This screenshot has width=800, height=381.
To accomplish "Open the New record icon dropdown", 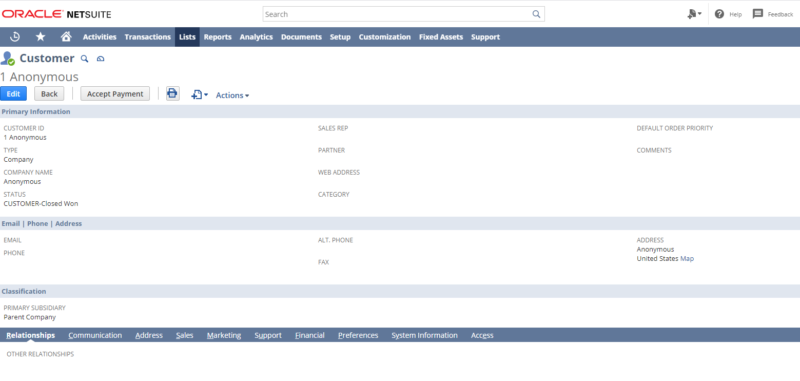I will pos(199,95).
